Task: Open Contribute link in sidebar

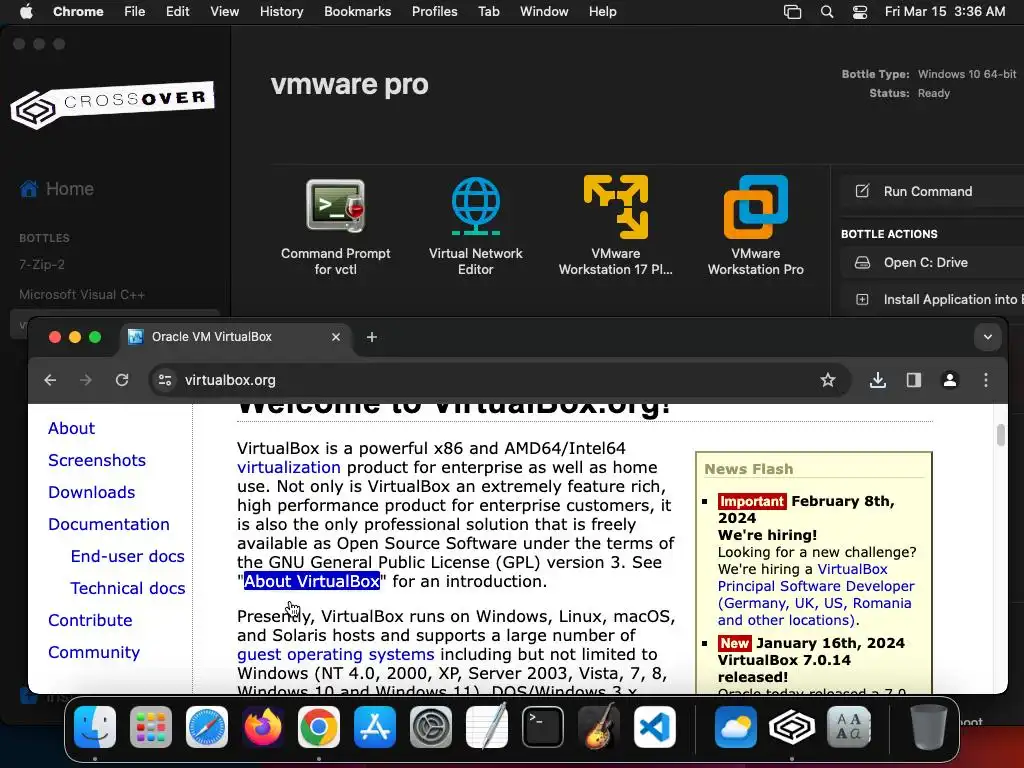Action: coord(90,620)
